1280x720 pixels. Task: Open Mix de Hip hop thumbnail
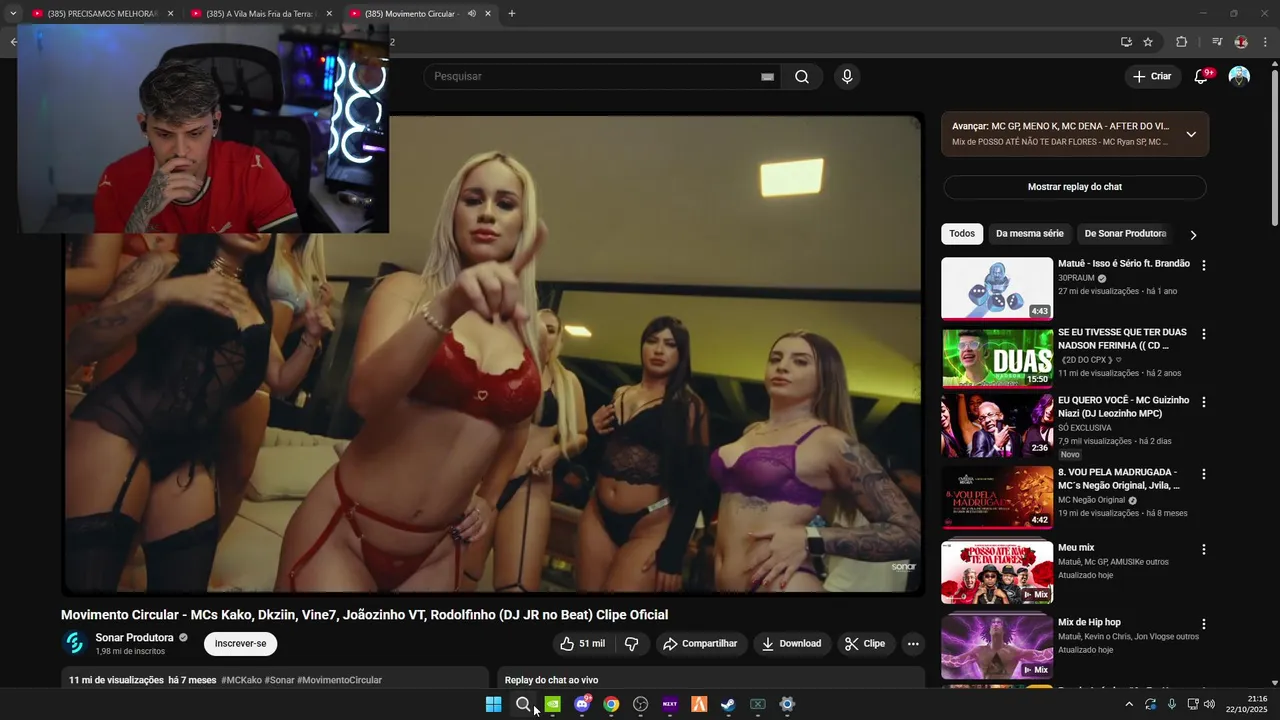coord(997,646)
